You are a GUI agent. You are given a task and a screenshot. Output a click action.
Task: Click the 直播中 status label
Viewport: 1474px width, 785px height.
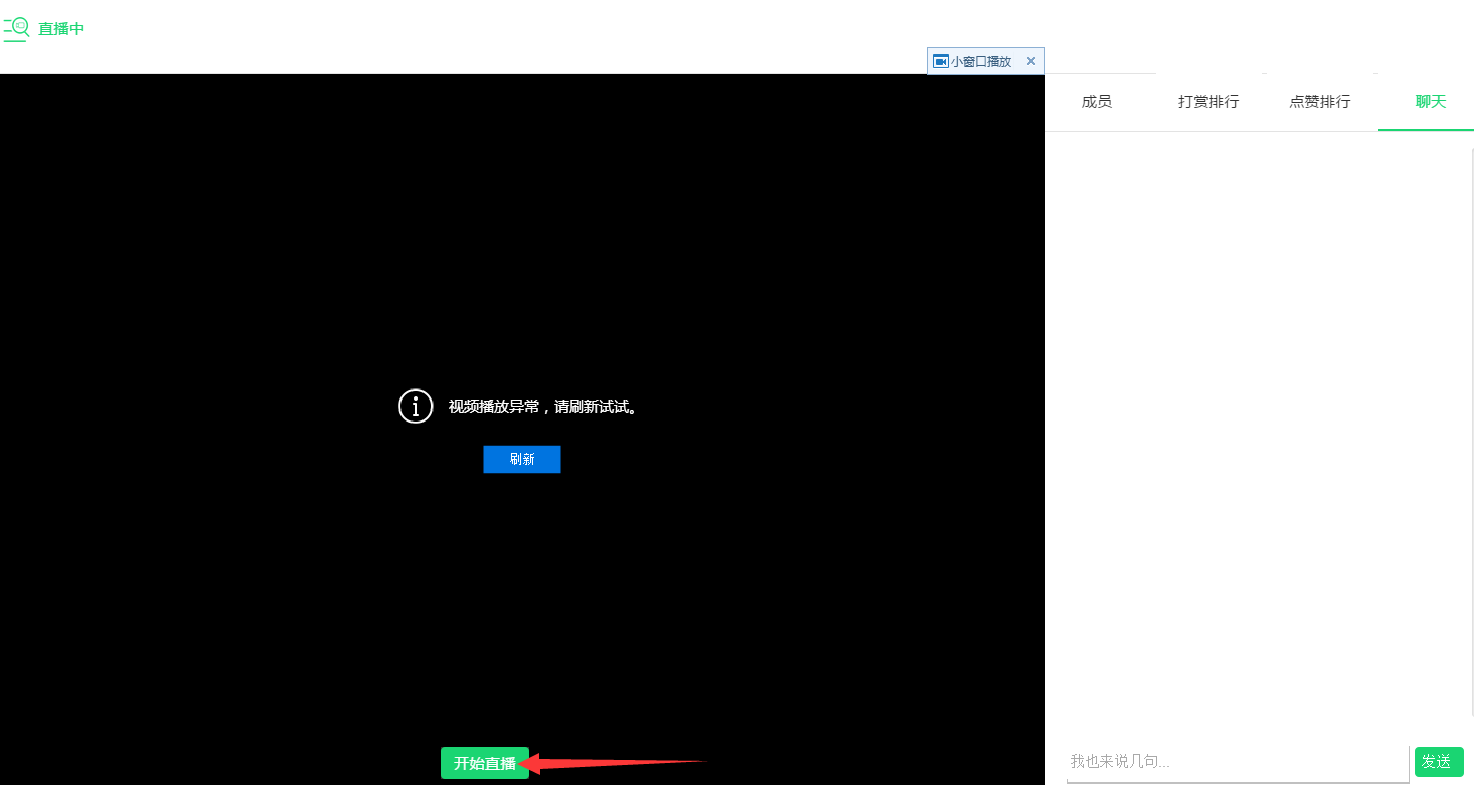[61, 29]
